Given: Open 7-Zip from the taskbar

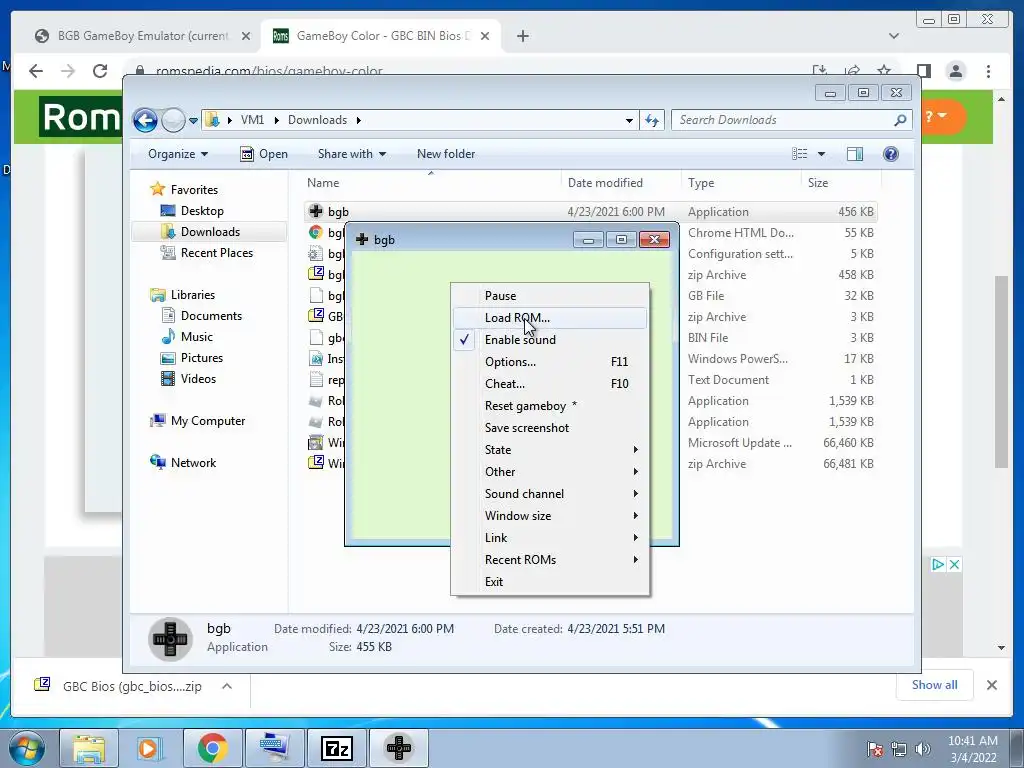Looking at the screenshot, I should [x=336, y=748].
